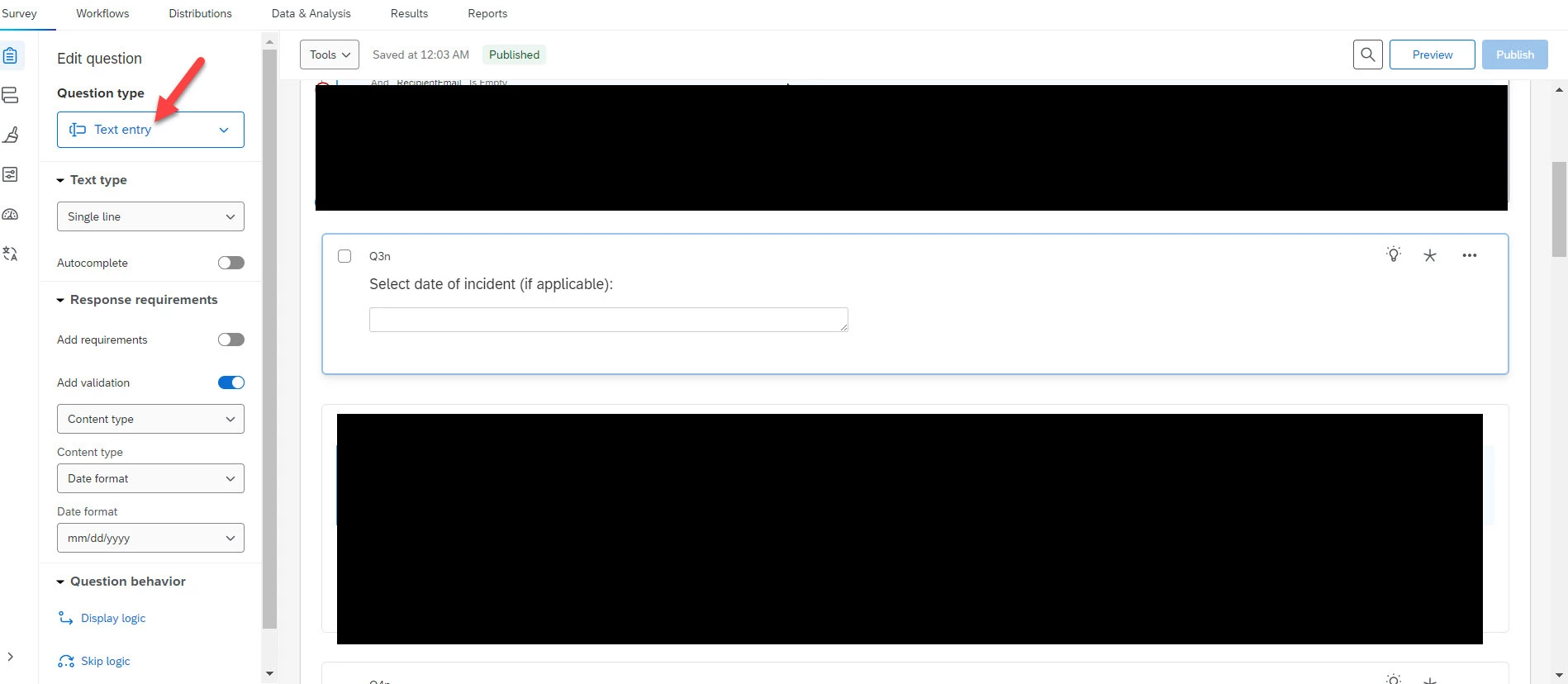Click the left panel scroll up arrow
This screenshot has width=1568, height=684.
[x=269, y=40]
